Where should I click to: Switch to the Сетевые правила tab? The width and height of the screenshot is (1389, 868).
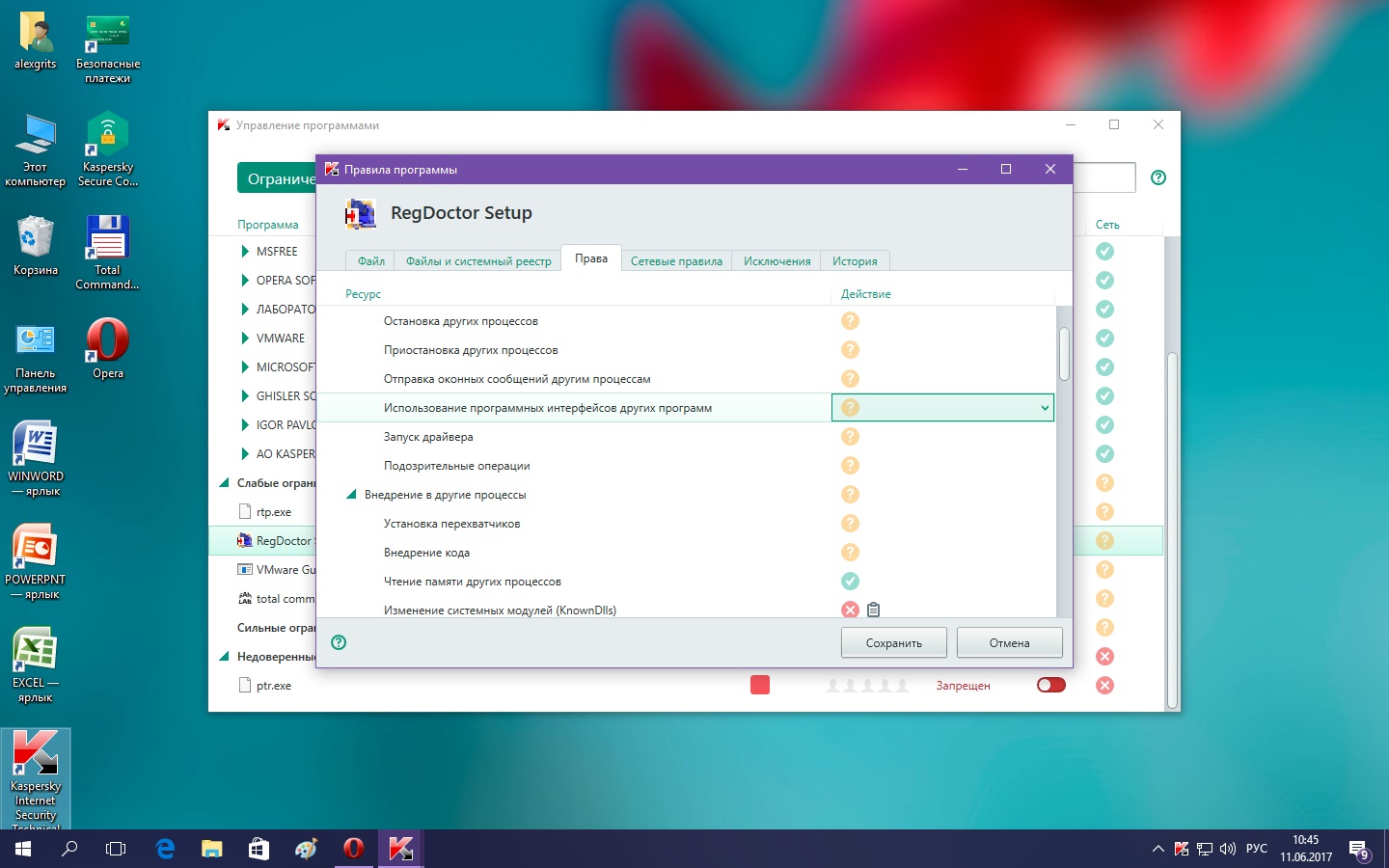click(676, 261)
